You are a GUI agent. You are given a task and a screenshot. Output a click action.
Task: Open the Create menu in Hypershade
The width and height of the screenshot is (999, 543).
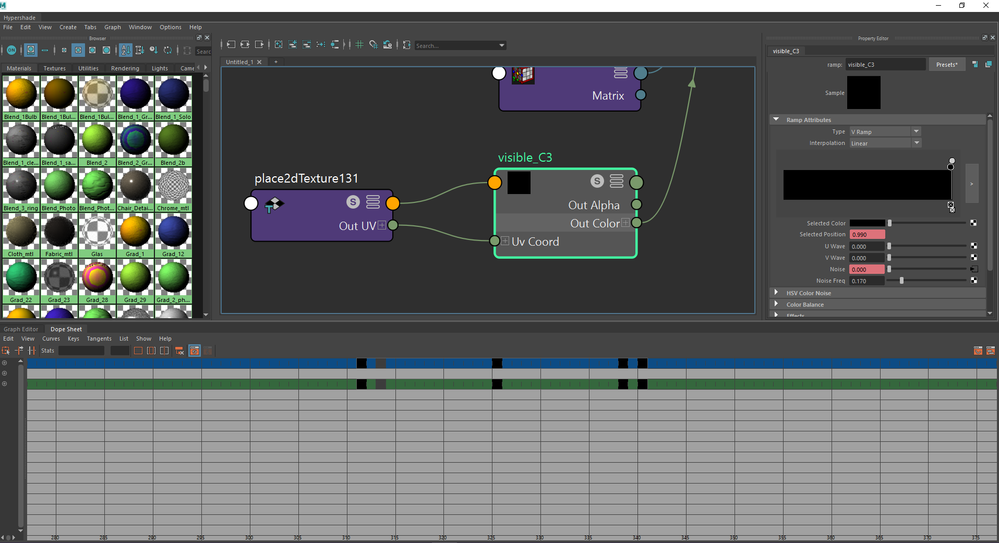click(x=68, y=27)
